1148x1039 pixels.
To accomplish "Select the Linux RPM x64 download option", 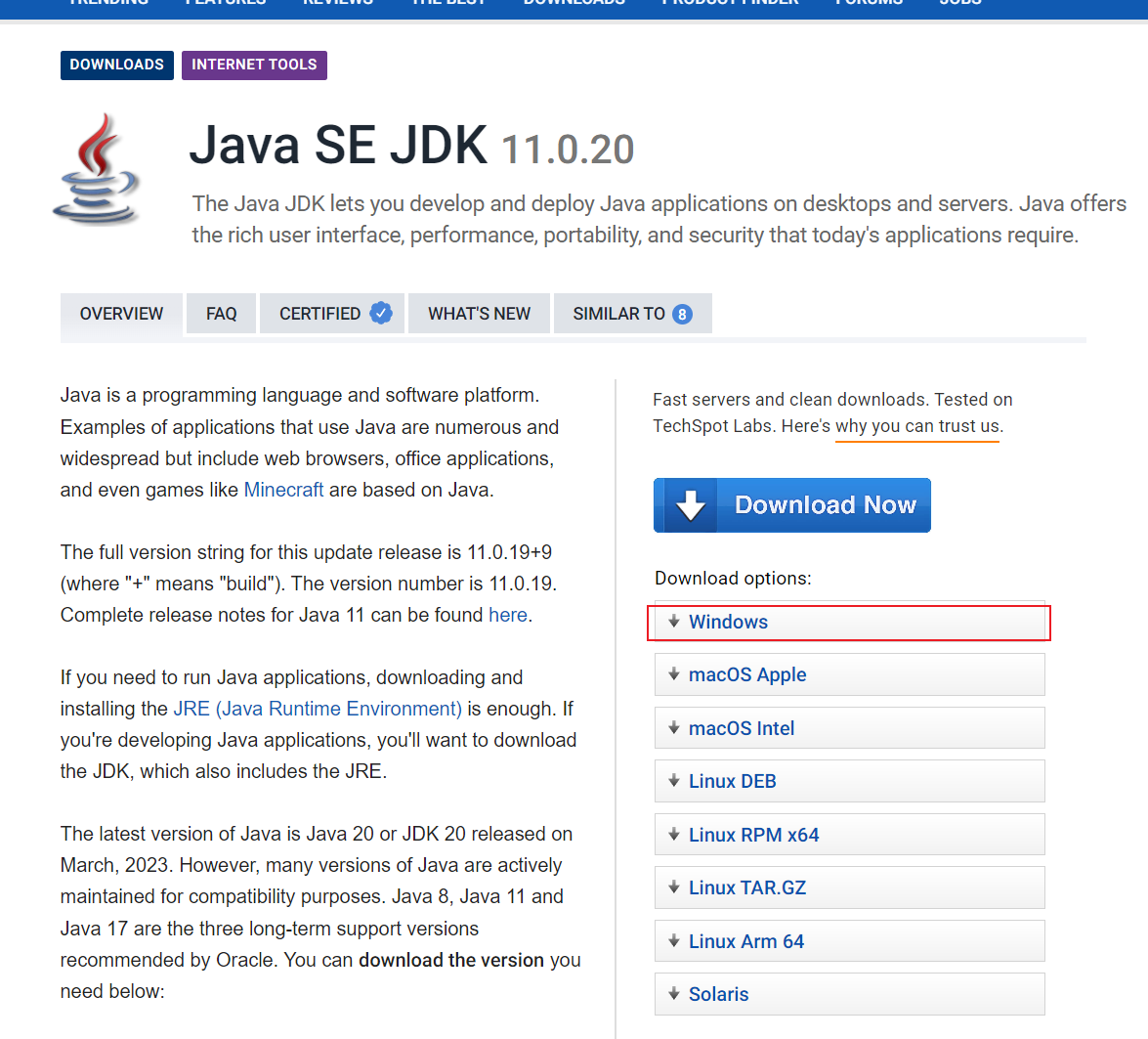I will point(849,834).
